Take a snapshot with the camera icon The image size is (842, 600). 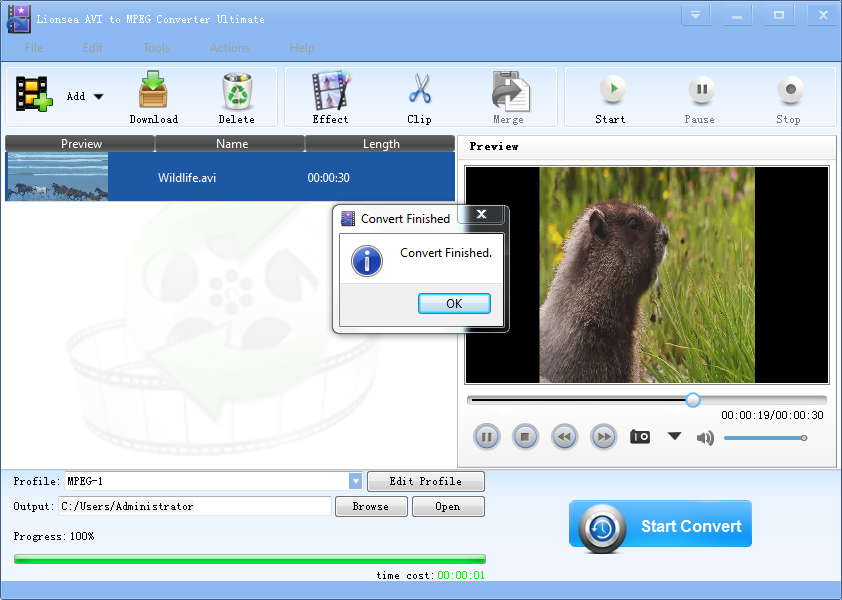(640, 437)
